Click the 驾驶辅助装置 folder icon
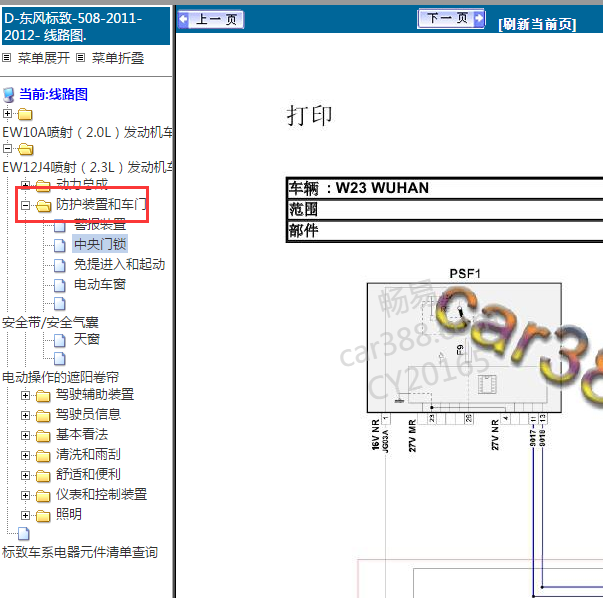 (x=43, y=396)
